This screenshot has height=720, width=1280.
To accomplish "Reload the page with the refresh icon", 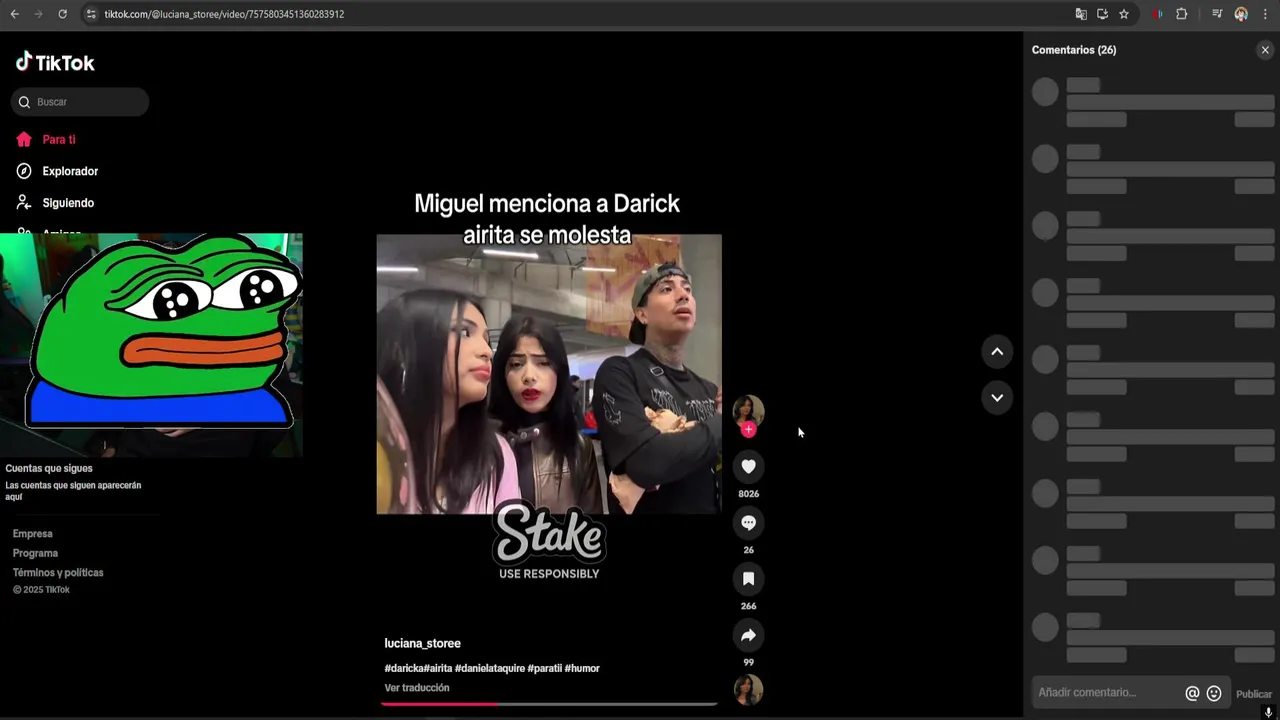I will point(62,14).
